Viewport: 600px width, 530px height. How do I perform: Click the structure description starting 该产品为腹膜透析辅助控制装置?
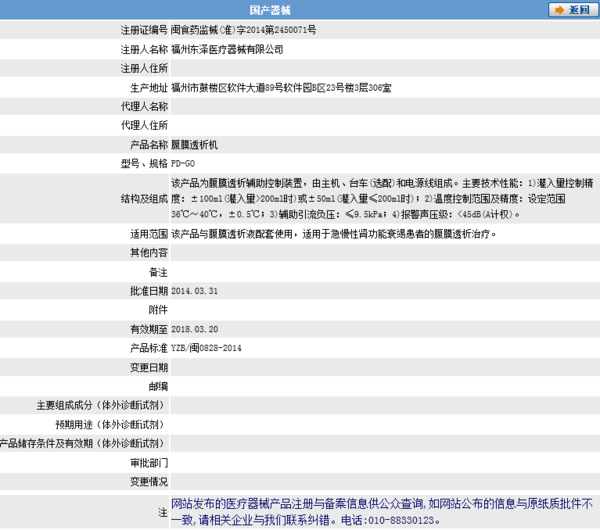click(382, 199)
